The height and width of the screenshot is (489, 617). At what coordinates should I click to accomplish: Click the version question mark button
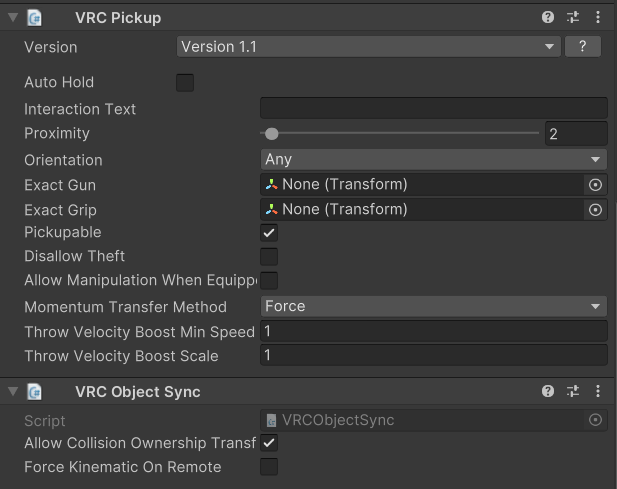pos(582,47)
